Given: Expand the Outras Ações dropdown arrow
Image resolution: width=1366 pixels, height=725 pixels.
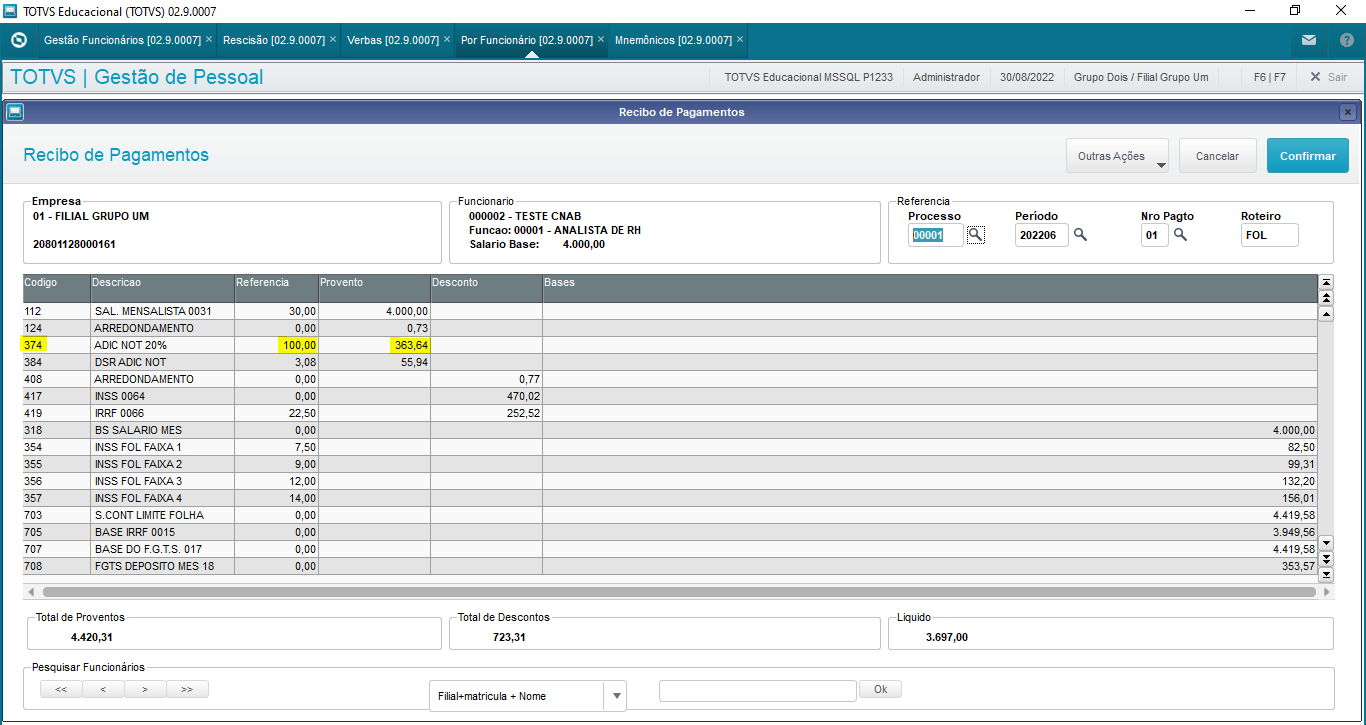Looking at the screenshot, I should (1161, 165).
